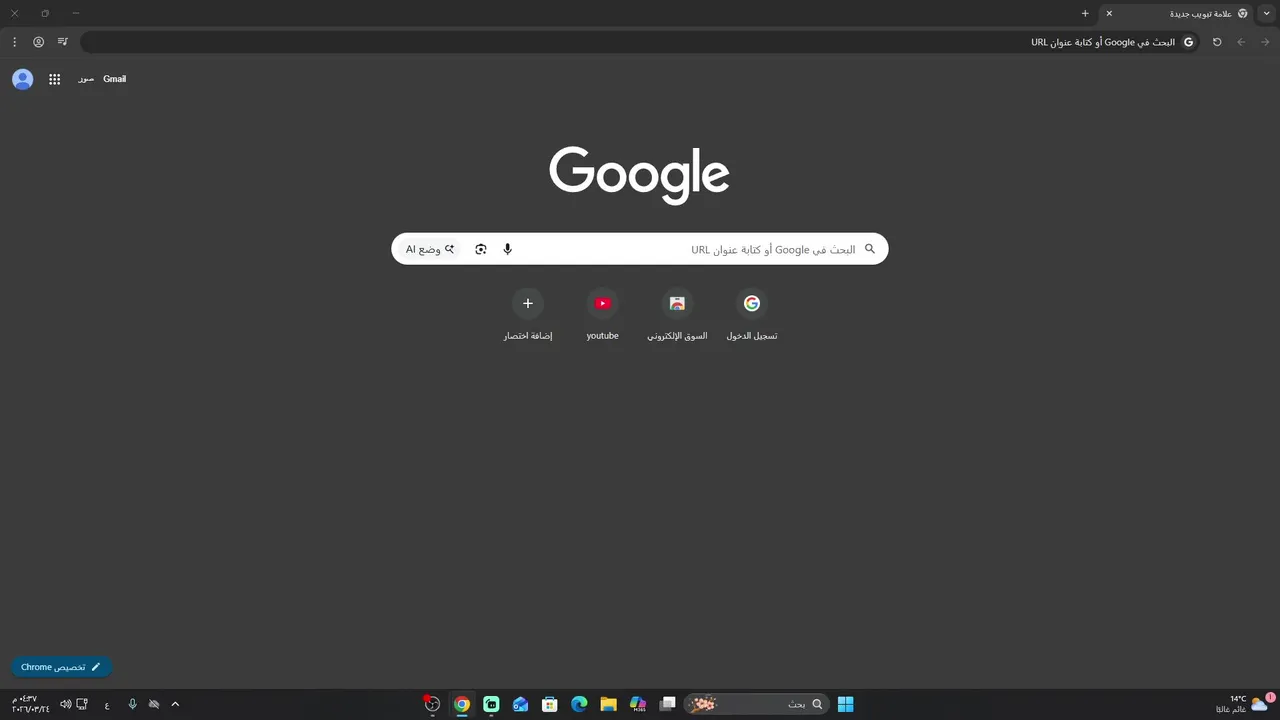
Task: Open the teal app icon next to Chrome
Action: coord(491,704)
